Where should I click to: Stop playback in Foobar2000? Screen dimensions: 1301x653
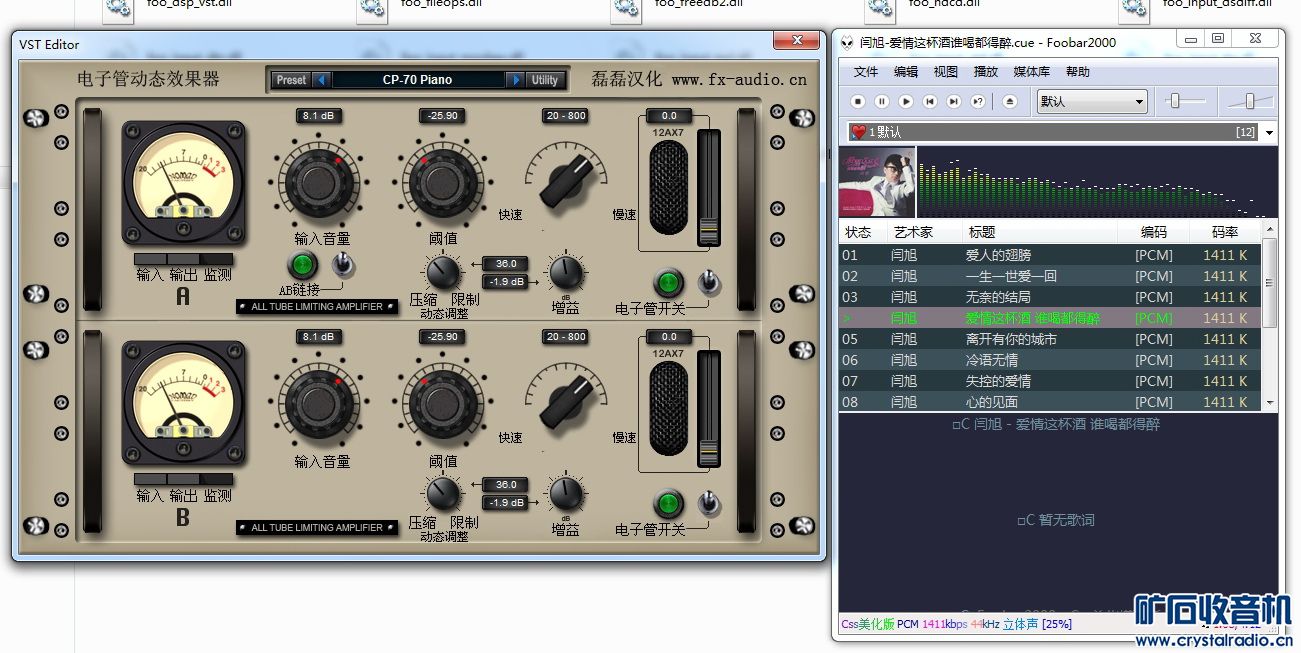point(858,101)
